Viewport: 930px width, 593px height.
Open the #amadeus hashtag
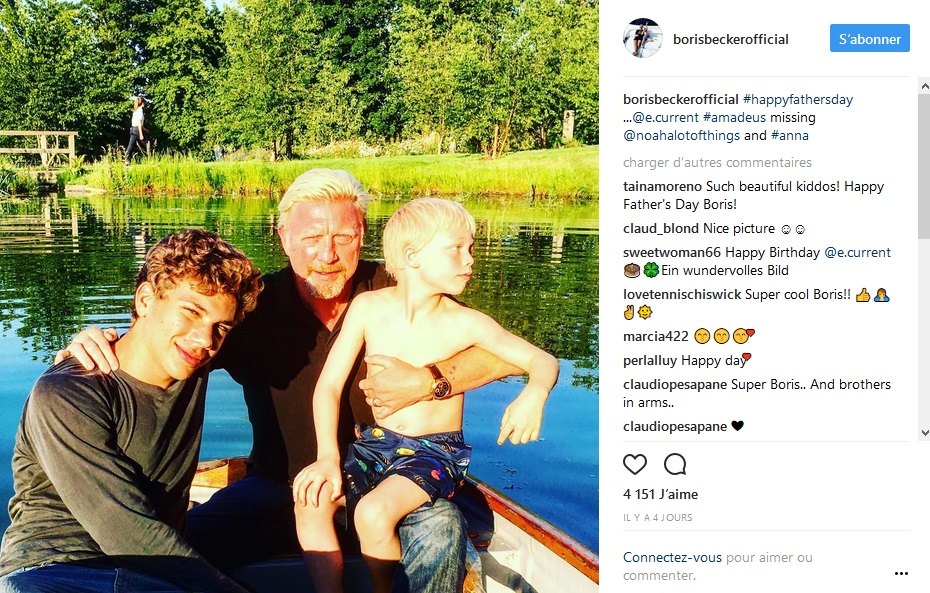734,117
